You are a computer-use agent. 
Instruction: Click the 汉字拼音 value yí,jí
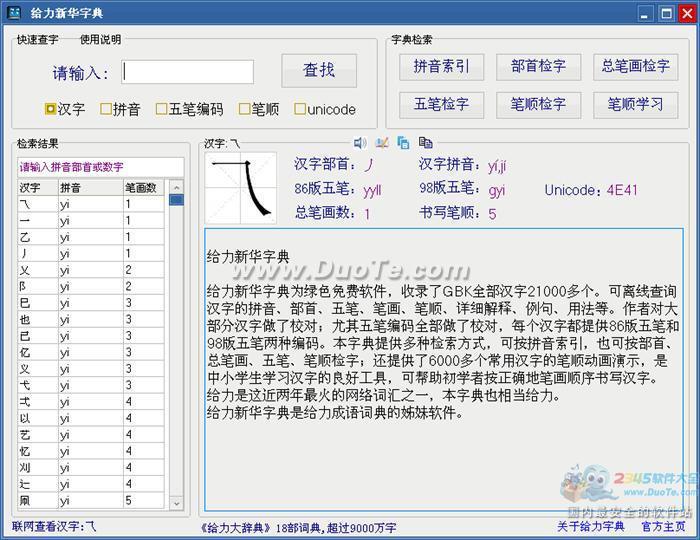(x=497, y=166)
